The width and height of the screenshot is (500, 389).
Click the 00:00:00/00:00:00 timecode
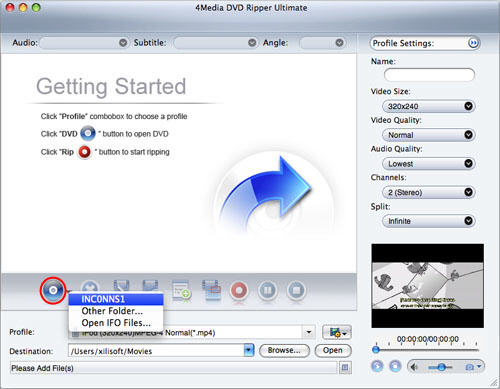click(428, 339)
